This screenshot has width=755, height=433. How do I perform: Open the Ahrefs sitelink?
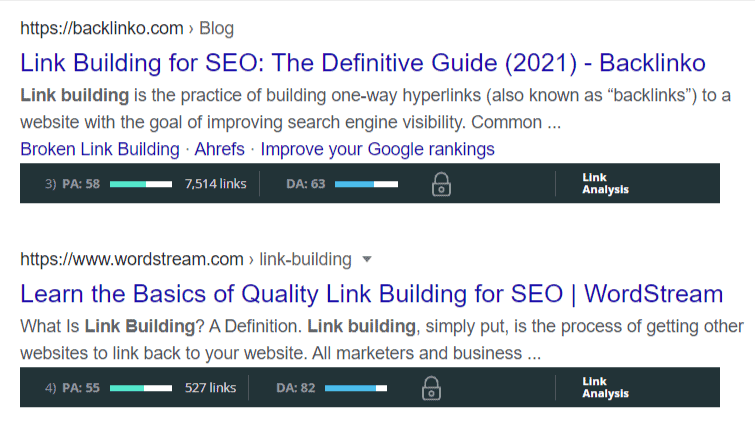[x=219, y=149]
